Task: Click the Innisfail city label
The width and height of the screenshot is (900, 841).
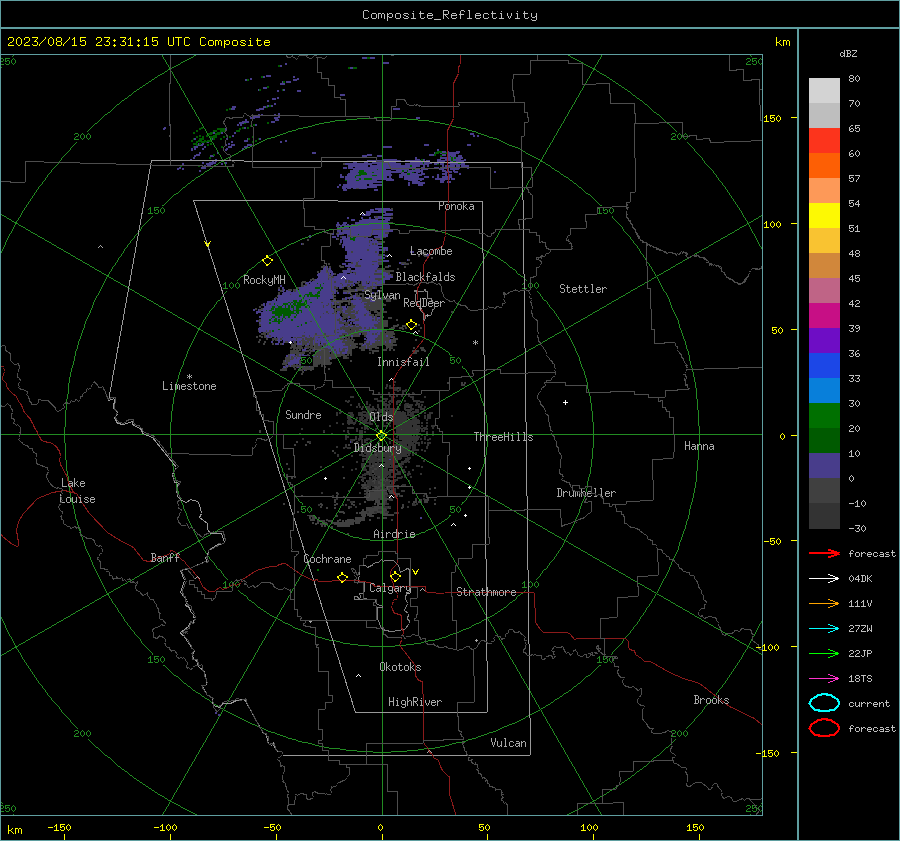Action: (x=403, y=362)
